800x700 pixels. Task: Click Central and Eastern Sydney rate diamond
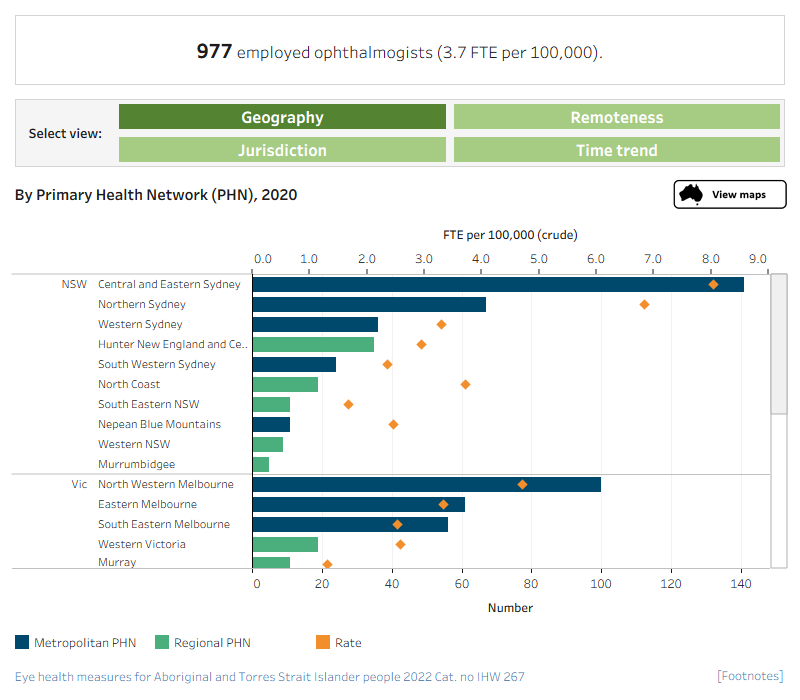[713, 285]
